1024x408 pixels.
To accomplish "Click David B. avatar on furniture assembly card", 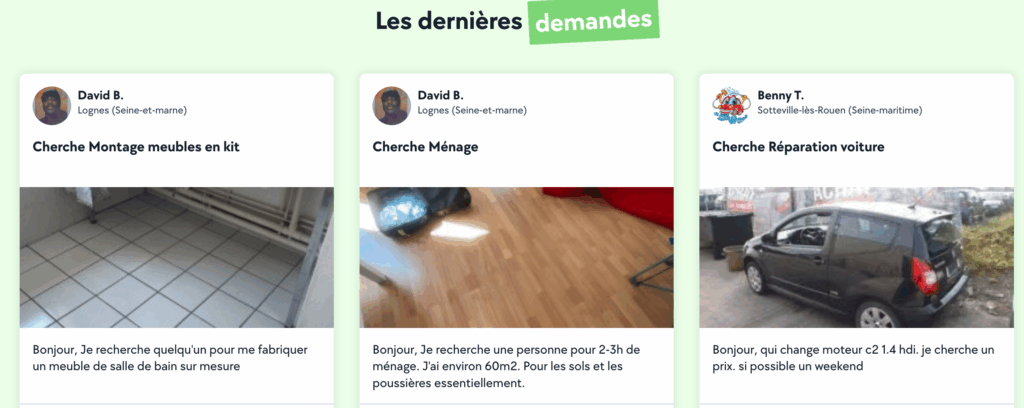I will (52, 105).
